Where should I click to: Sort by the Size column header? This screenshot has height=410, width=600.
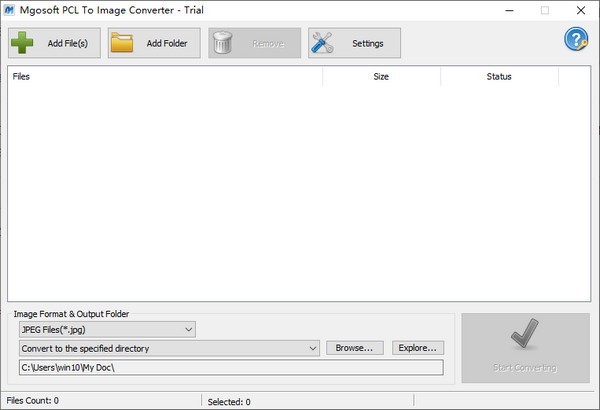[382, 77]
